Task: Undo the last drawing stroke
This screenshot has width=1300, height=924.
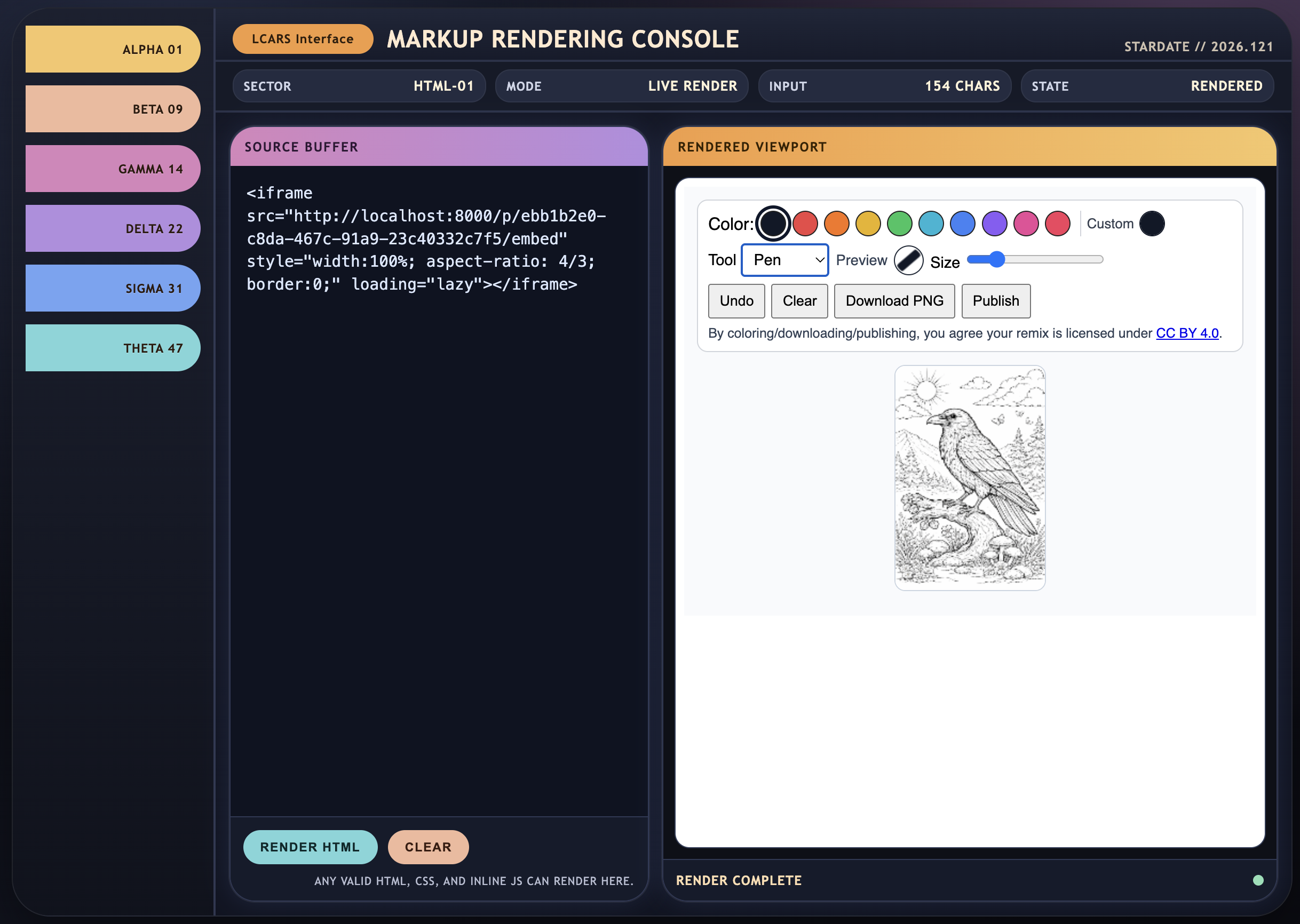Action: point(736,301)
